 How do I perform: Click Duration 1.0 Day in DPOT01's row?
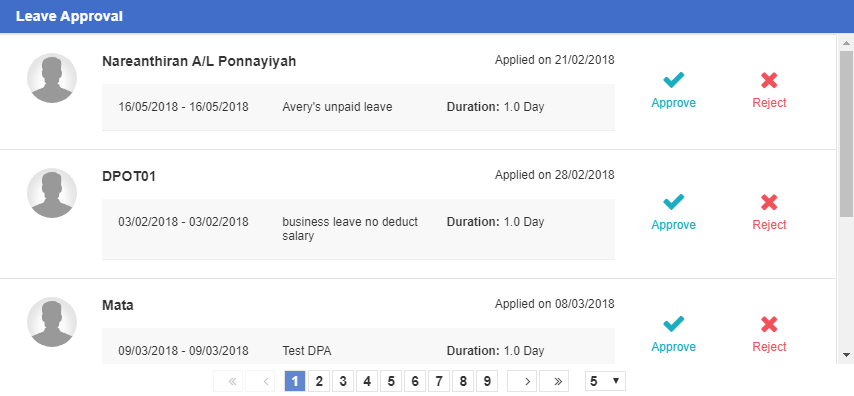click(496, 222)
